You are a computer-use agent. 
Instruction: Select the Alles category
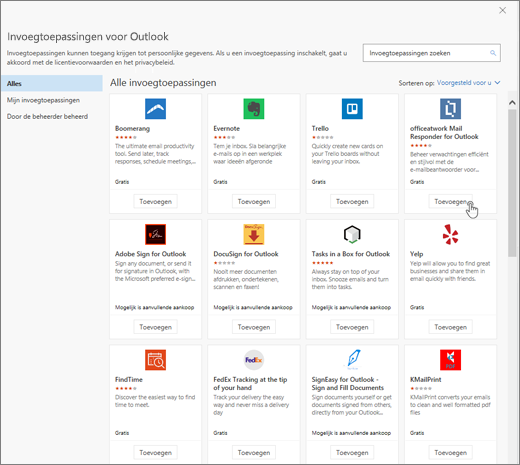[x=51, y=84]
